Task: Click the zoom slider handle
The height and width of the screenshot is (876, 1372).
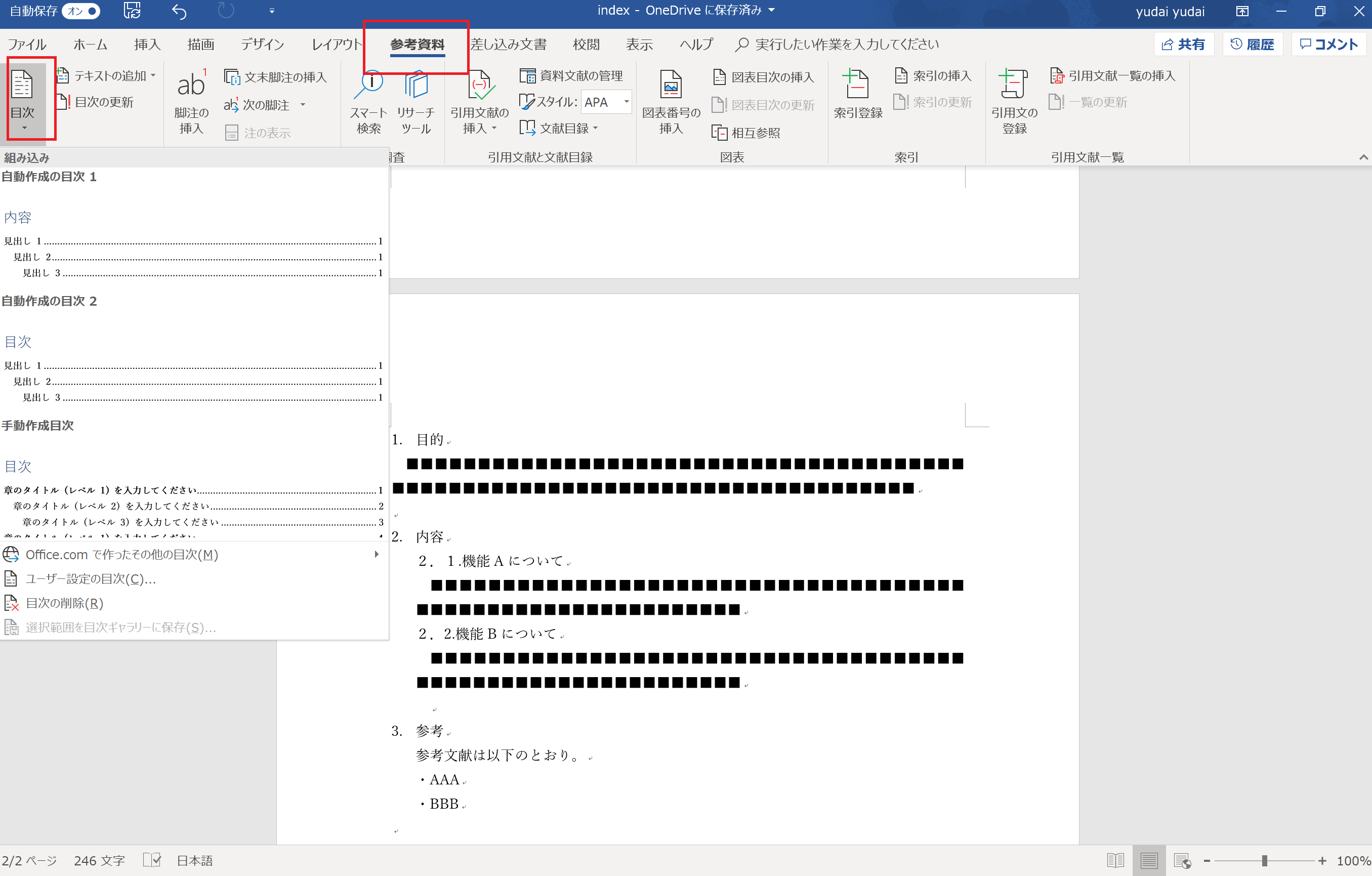Action: 1264,861
